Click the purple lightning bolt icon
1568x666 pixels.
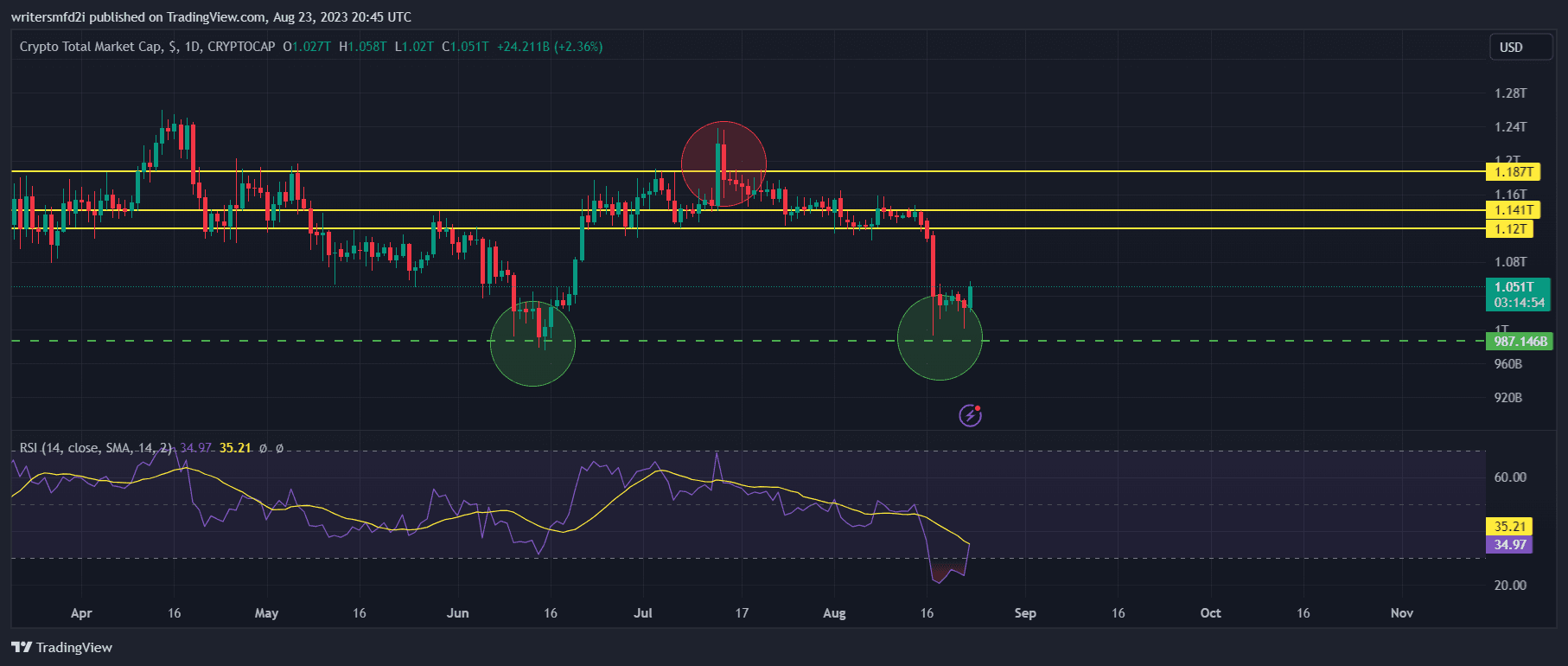[x=970, y=416]
